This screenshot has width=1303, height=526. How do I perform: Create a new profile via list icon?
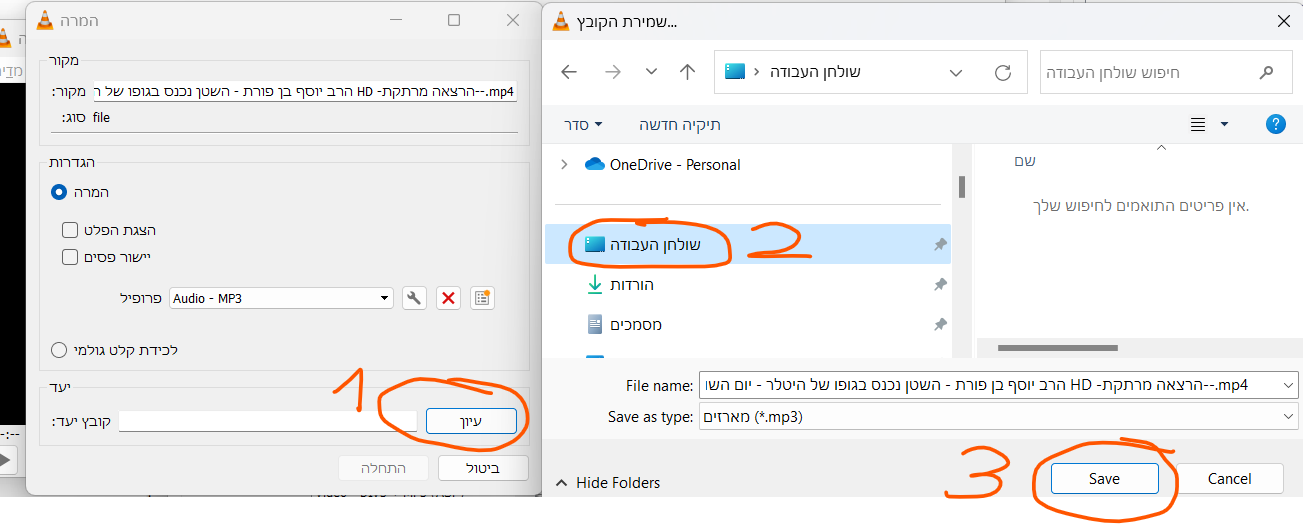coord(482,298)
